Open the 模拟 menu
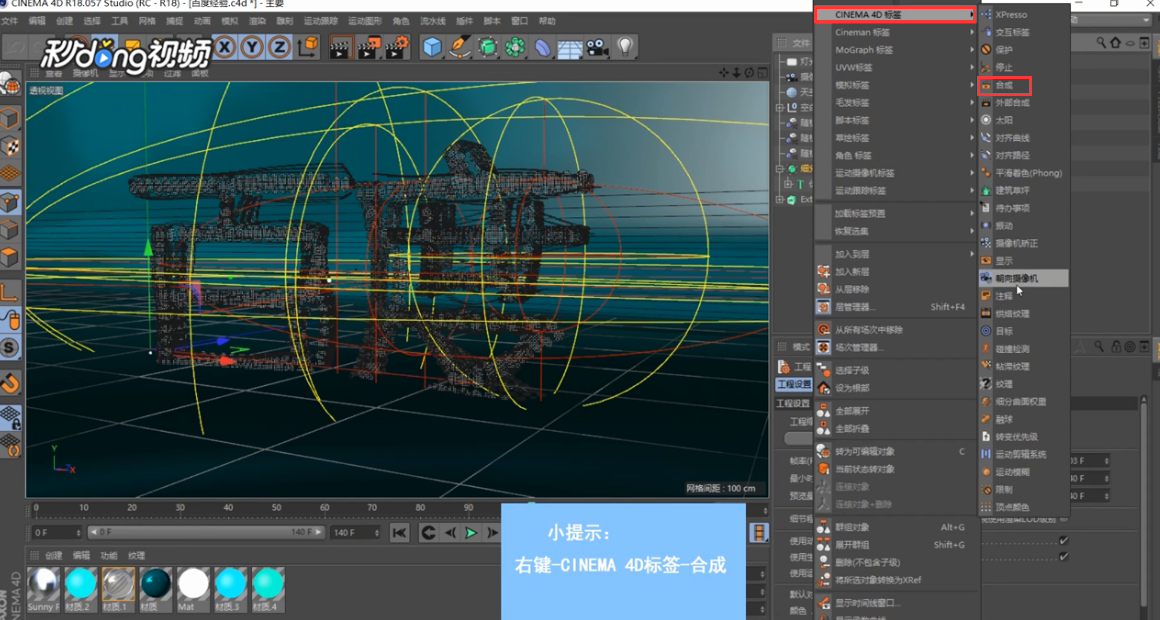This screenshot has width=1160, height=620. click(230, 21)
